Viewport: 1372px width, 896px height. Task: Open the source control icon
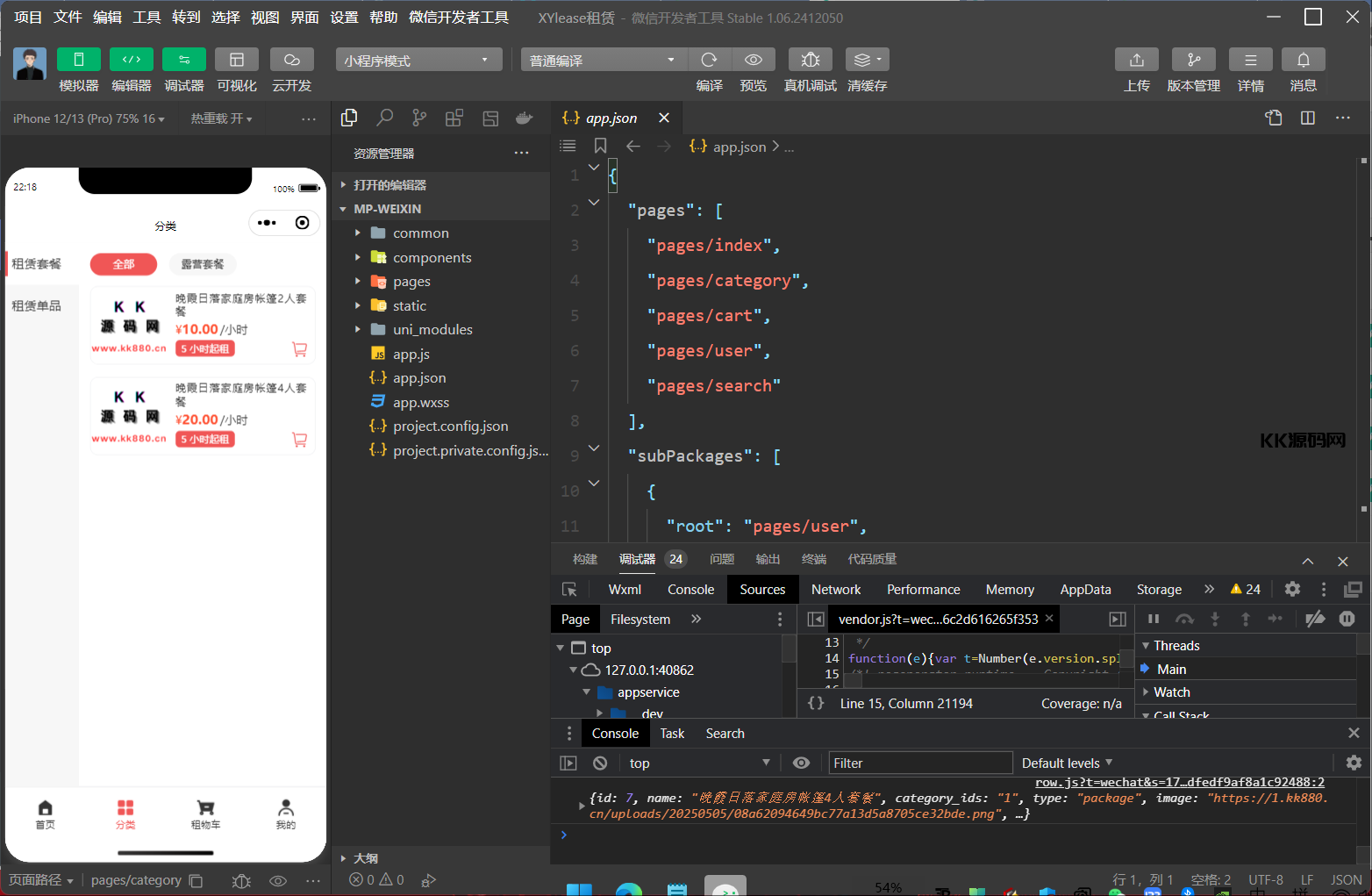pyautogui.click(x=419, y=118)
